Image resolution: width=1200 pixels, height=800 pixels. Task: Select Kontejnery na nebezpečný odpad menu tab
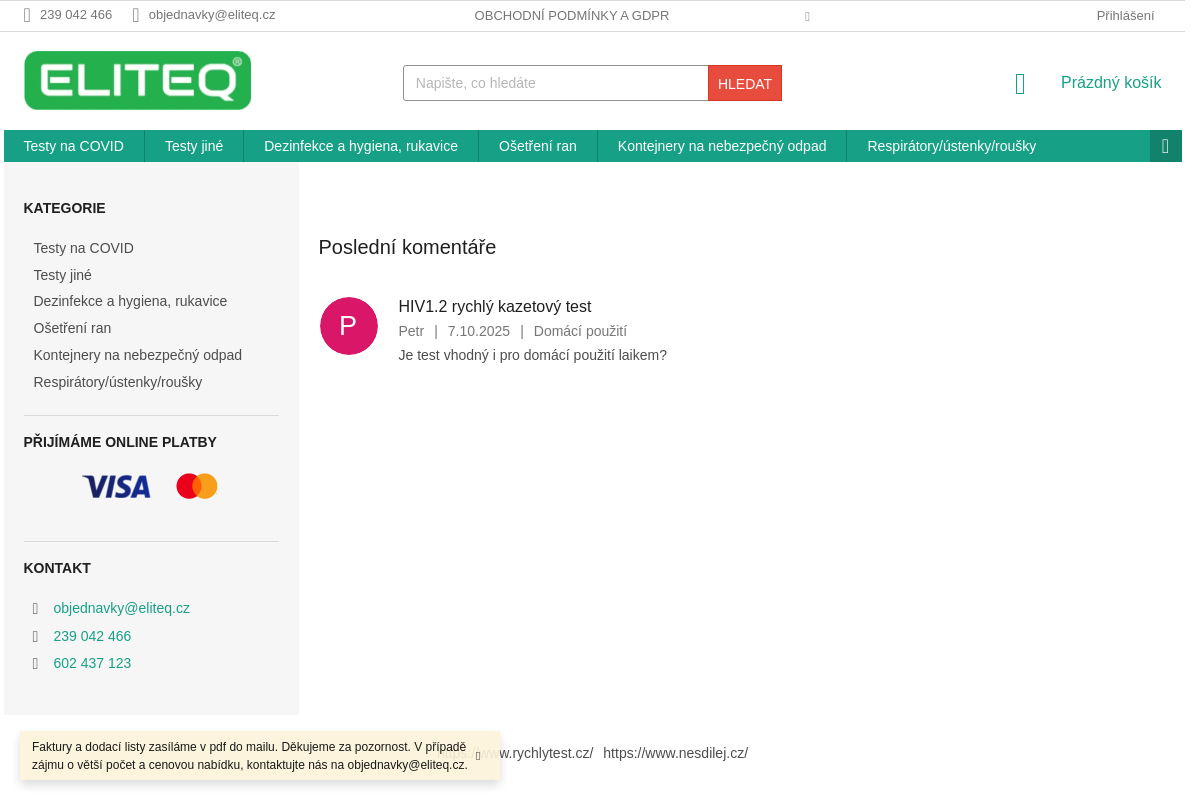722,146
